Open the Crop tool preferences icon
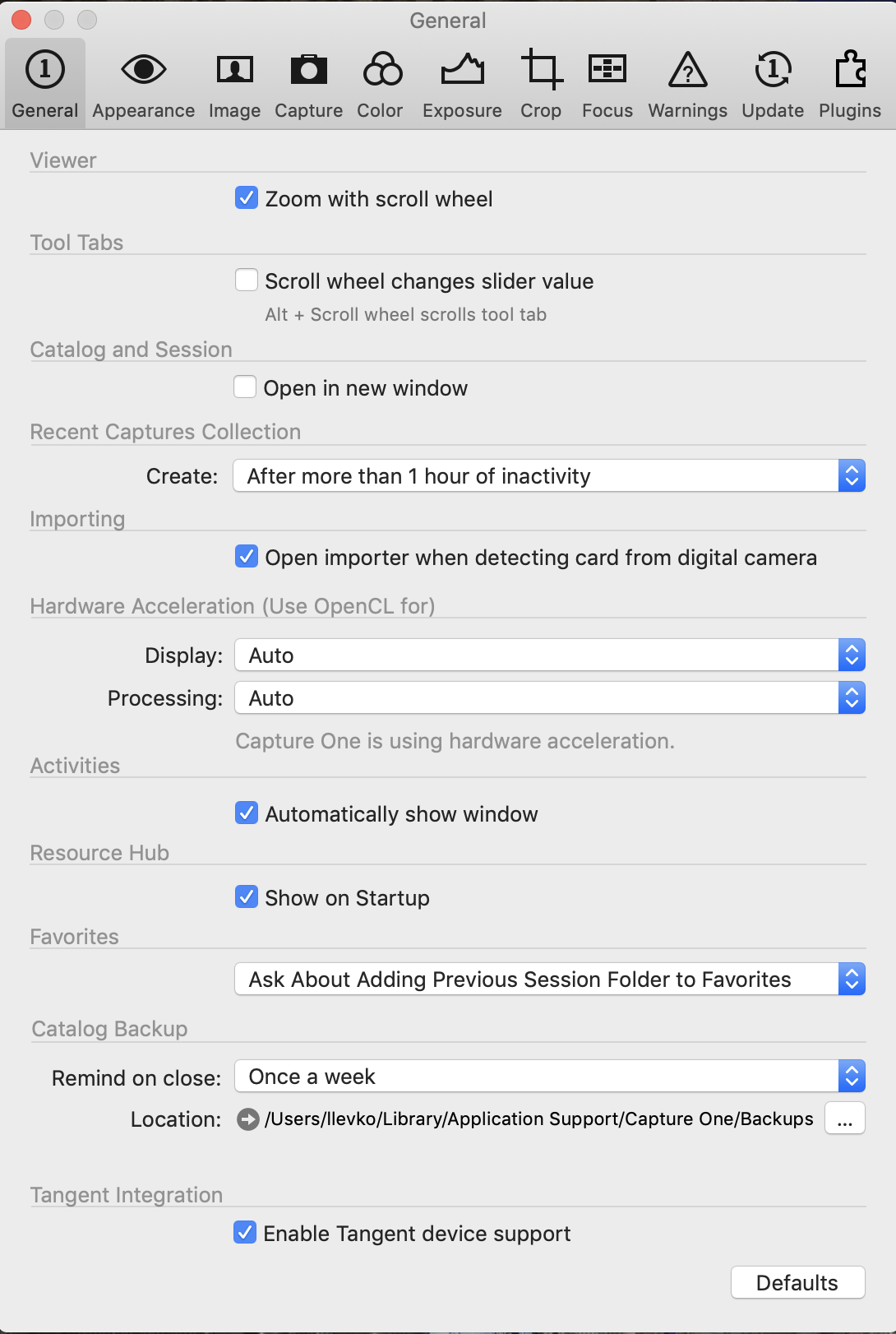 point(541,70)
